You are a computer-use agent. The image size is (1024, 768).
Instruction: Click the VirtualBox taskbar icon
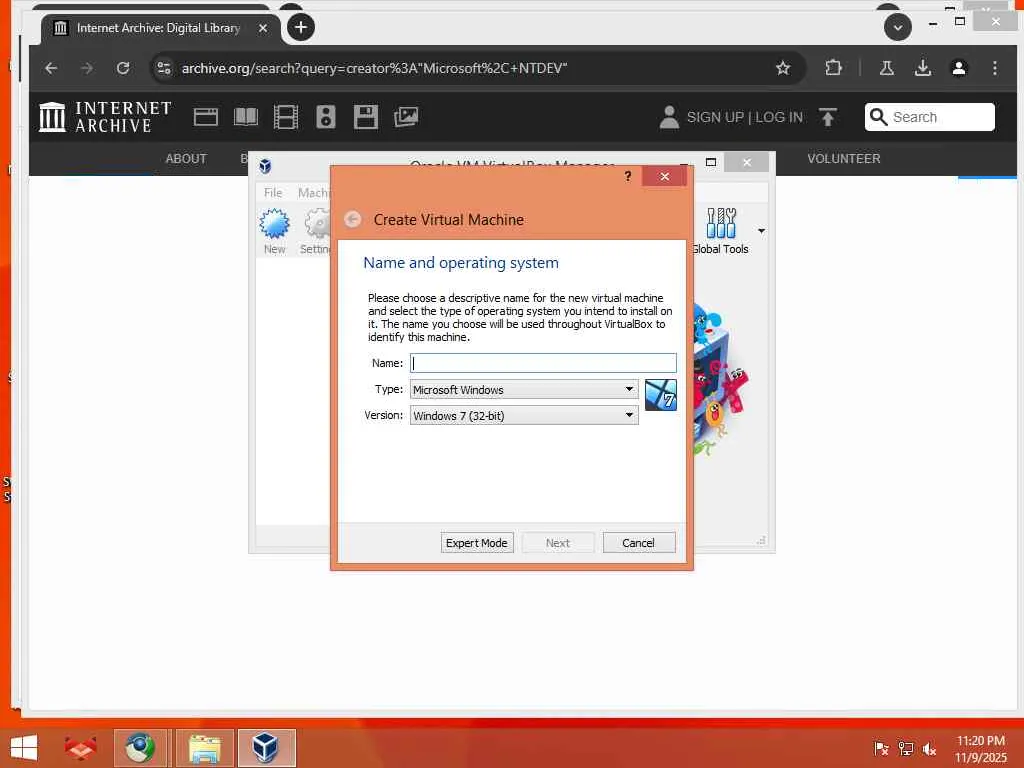click(266, 748)
